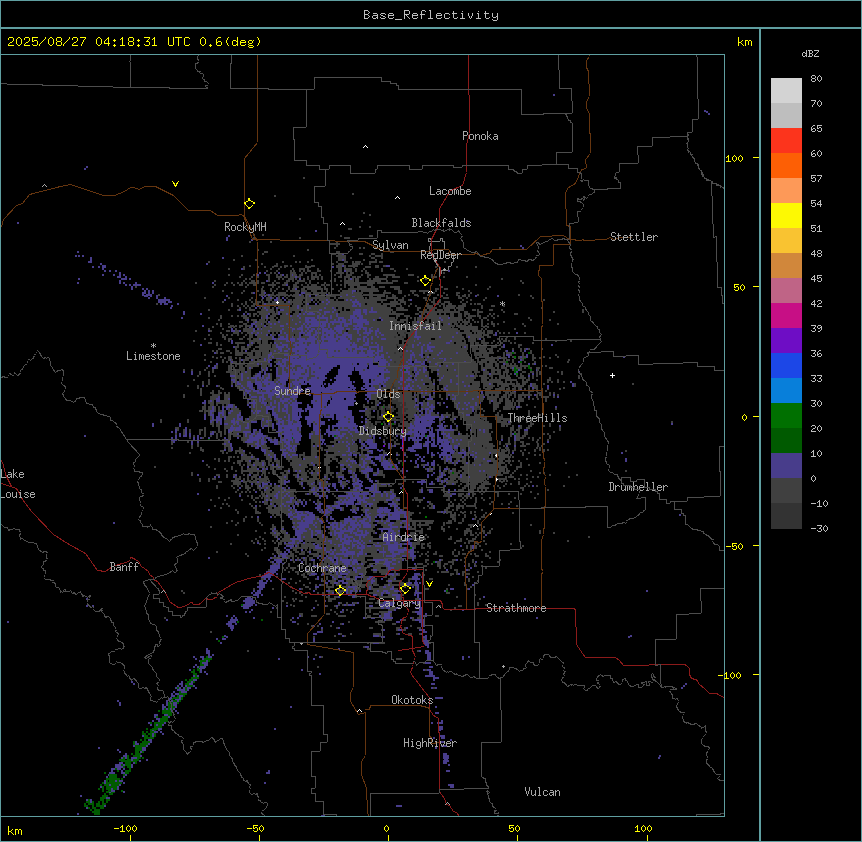Click the blue 36 dBZ legend swatch

(786, 365)
